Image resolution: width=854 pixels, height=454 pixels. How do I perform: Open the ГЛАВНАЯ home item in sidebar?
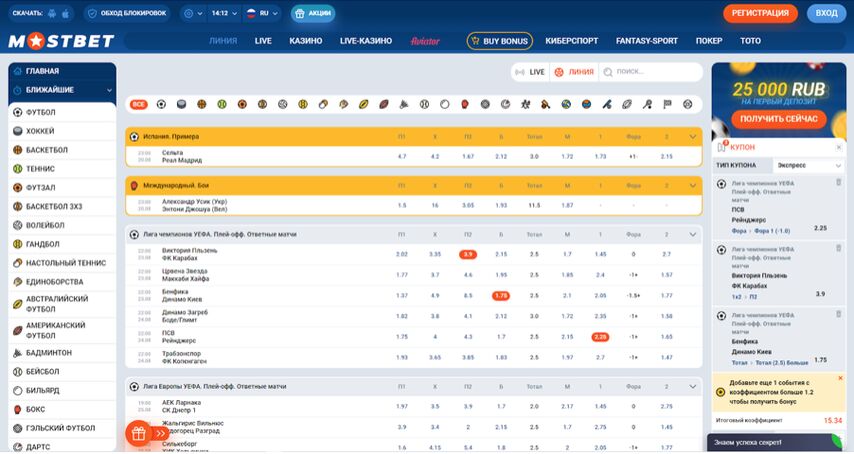(x=62, y=71)
